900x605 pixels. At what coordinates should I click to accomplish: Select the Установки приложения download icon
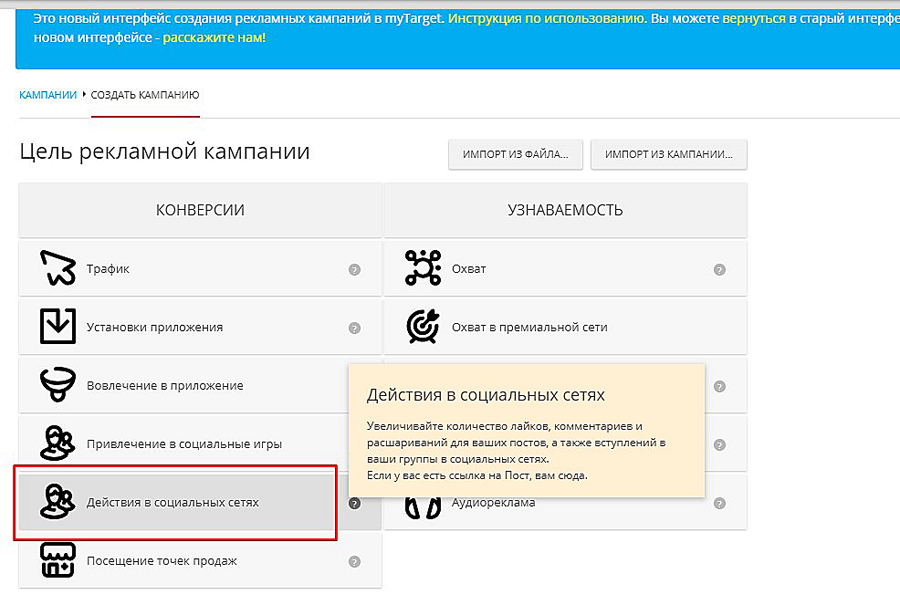(57, 327)
